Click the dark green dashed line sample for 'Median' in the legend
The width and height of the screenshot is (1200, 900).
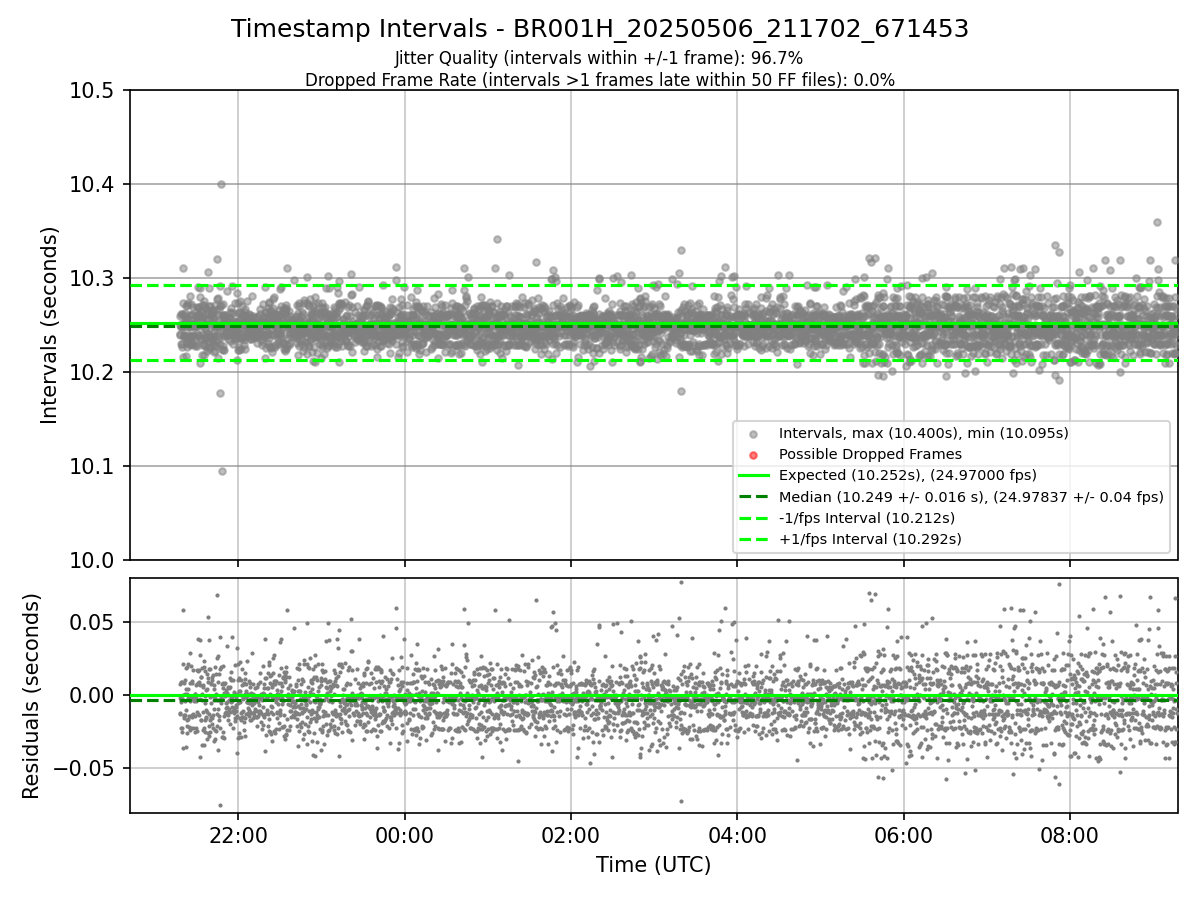click(x=754, y=497)
